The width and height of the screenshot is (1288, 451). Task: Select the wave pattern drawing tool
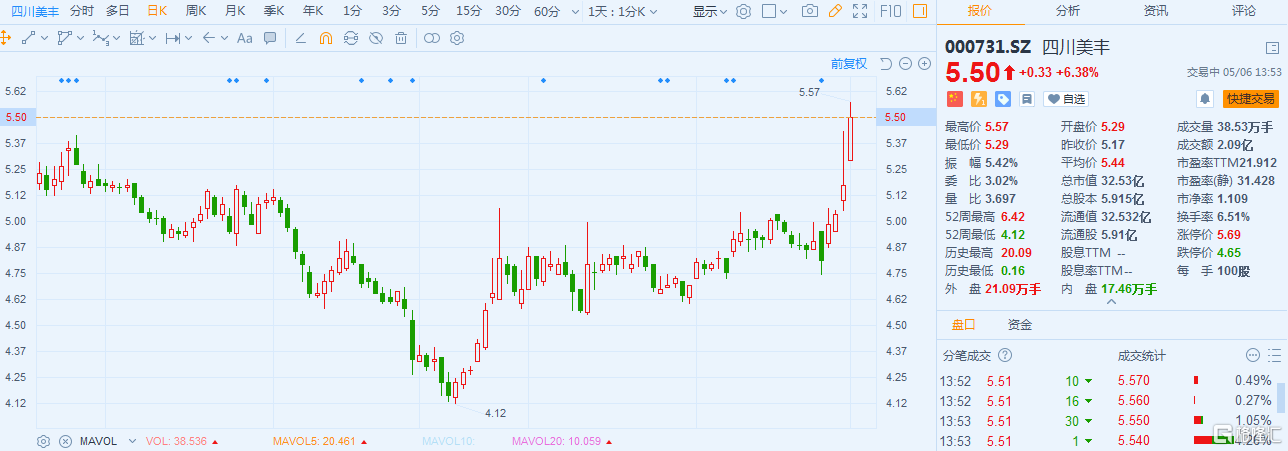coord(99,38)
